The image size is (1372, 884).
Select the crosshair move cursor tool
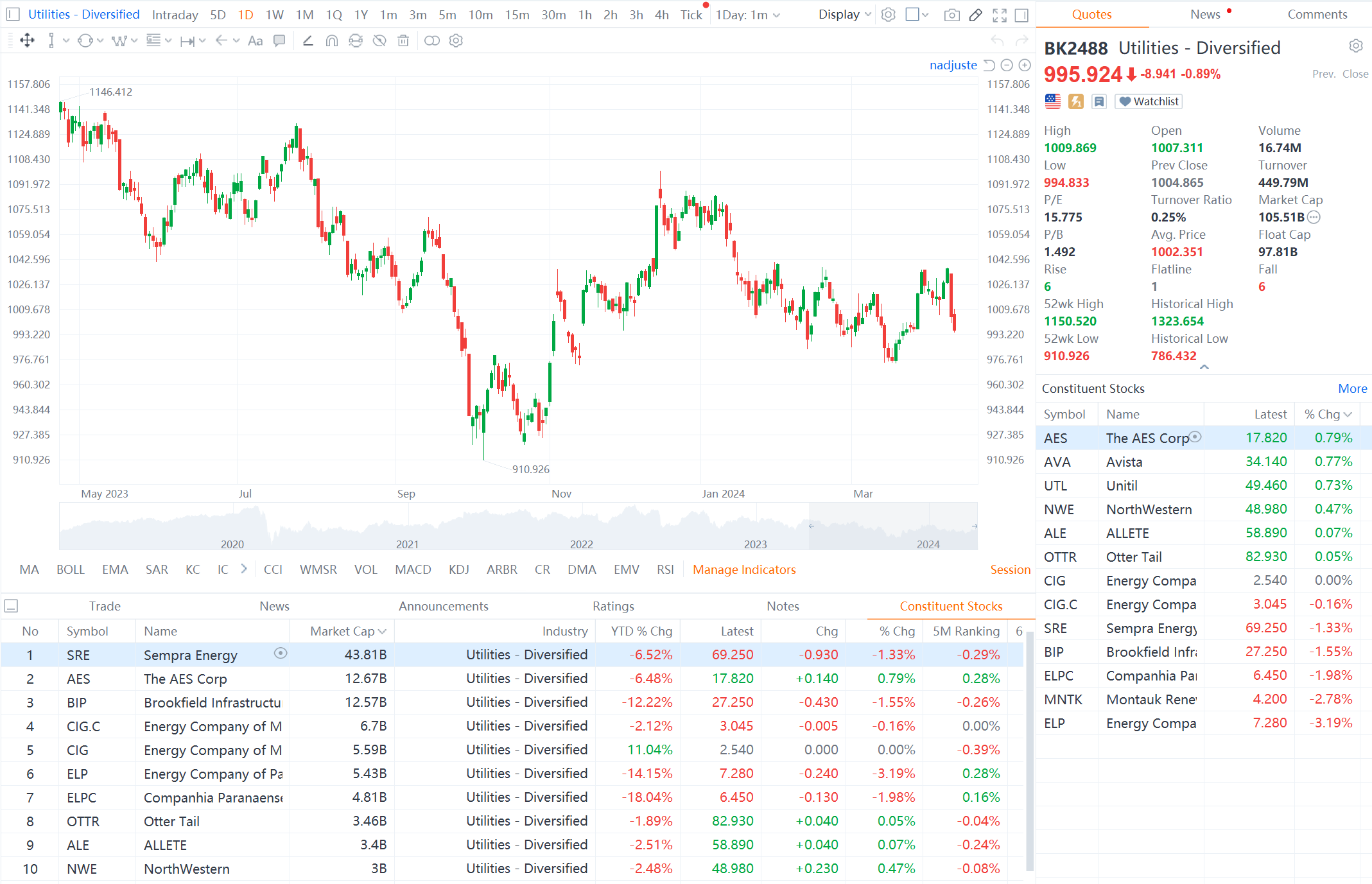pos(27,41)
